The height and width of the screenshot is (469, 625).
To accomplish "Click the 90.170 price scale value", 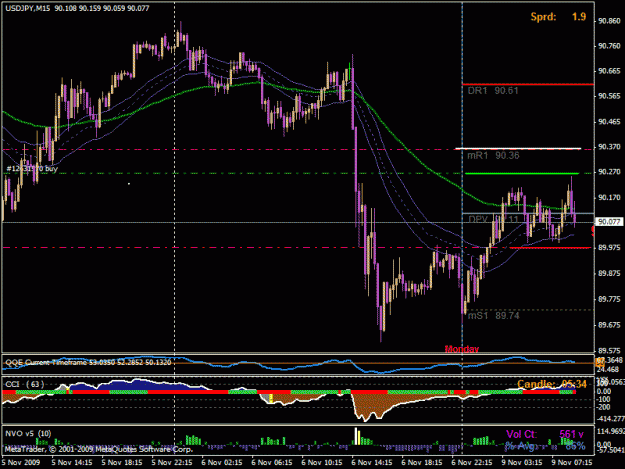I will pyautogui.click(x=609, y=198).
